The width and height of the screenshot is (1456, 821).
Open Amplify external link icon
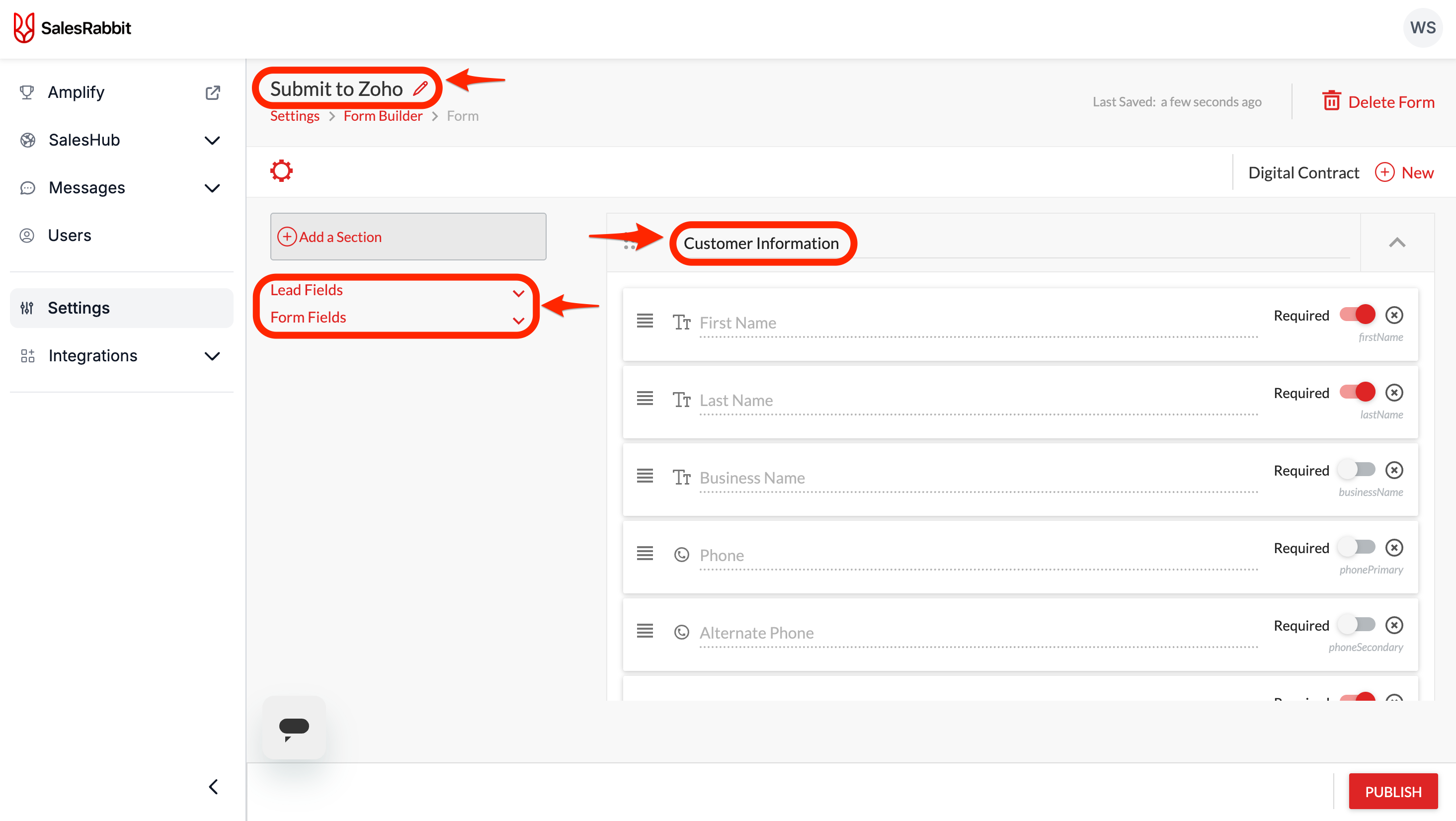tap(213, 92)
